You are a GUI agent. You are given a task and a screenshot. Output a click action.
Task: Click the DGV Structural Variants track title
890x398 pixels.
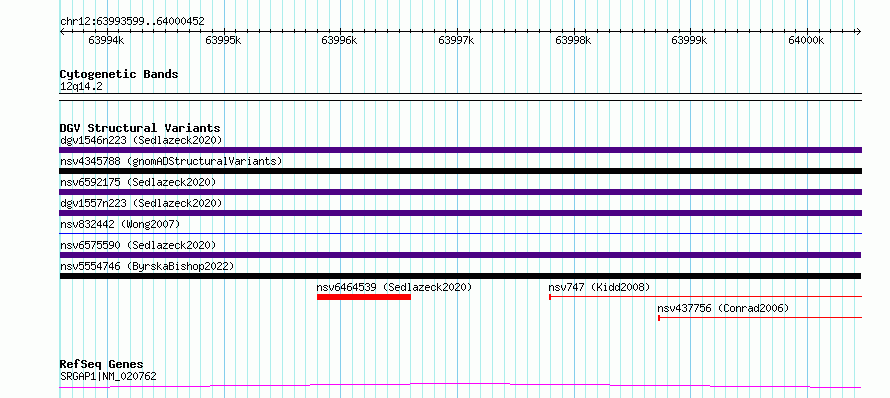pyautogui.click(x=140, y=128)
